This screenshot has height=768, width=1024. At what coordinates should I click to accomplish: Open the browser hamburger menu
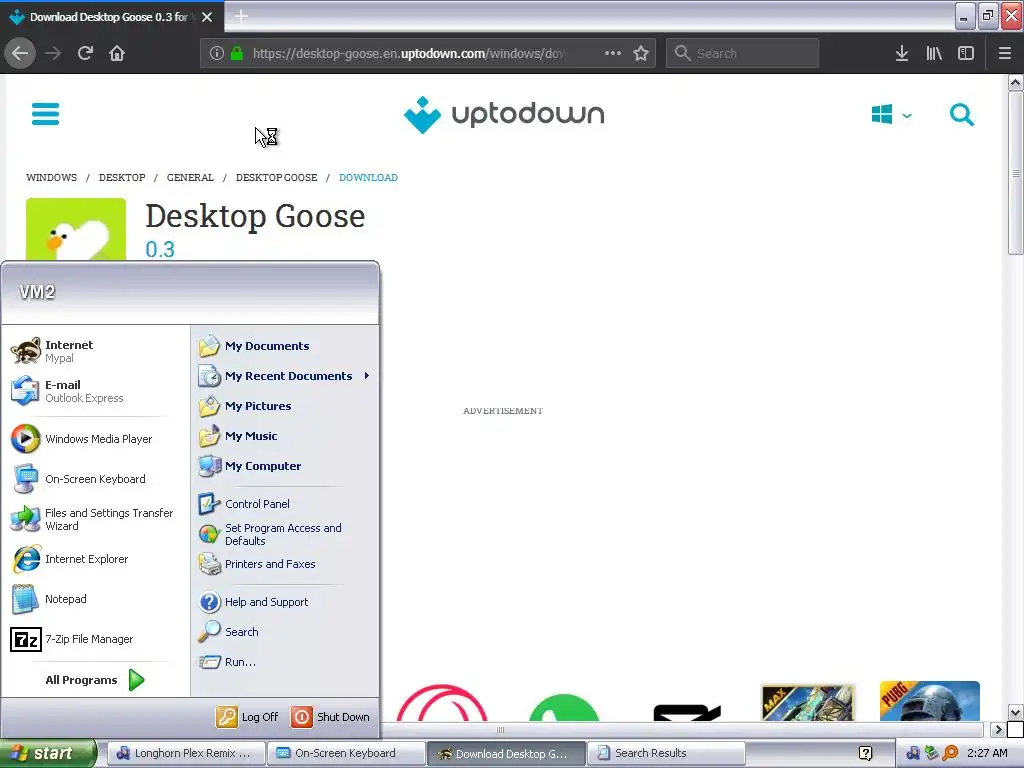[1004, 54]
